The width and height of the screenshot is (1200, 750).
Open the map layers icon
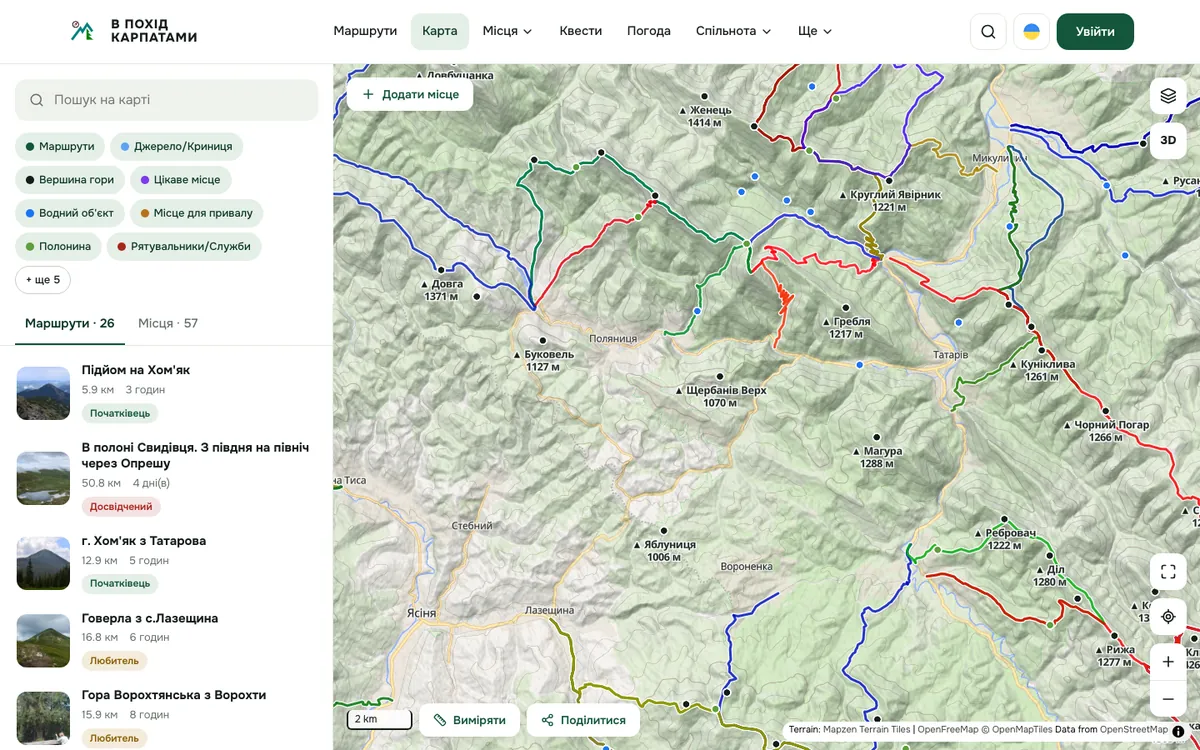click(x=1168, y=96)
